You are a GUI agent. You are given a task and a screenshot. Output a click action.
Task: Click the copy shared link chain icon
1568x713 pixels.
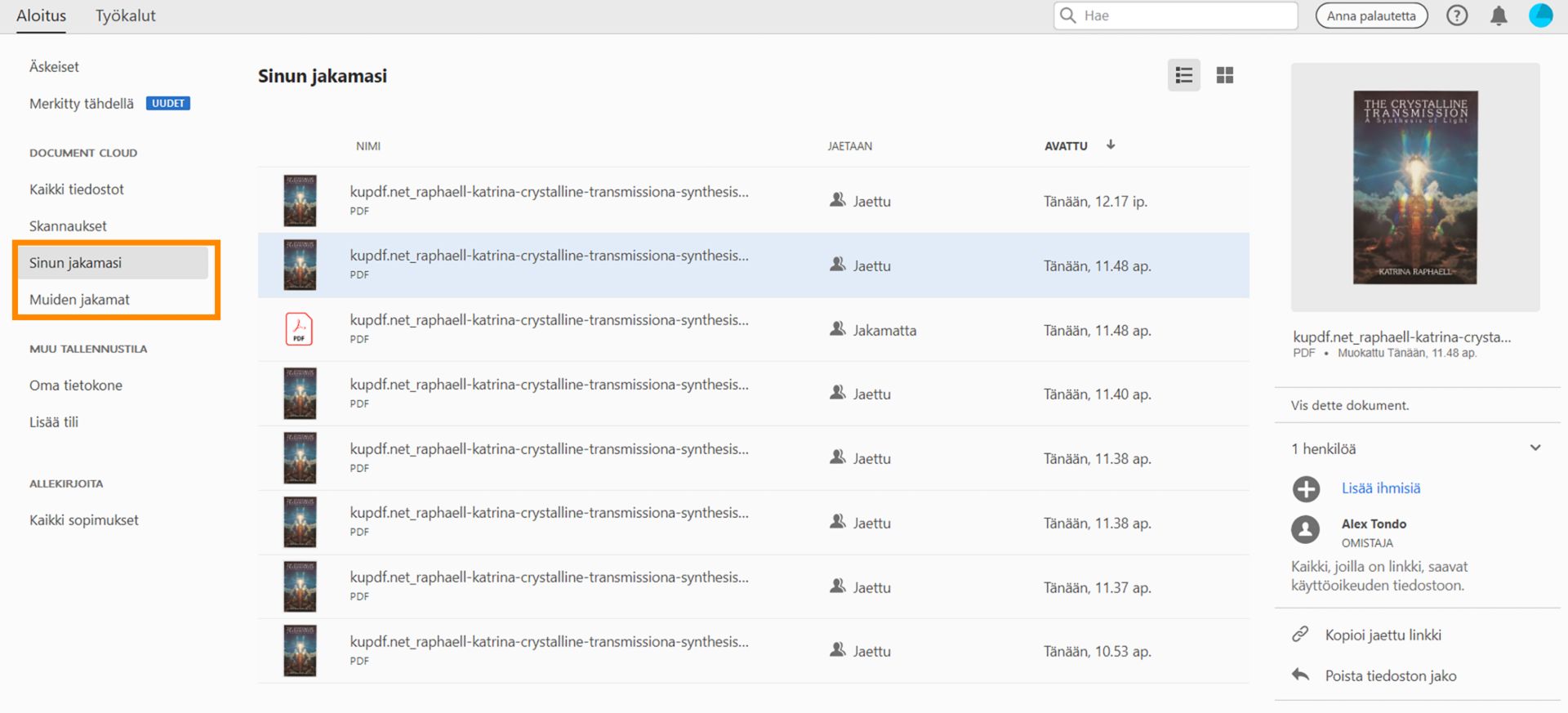coord(1300,635)
